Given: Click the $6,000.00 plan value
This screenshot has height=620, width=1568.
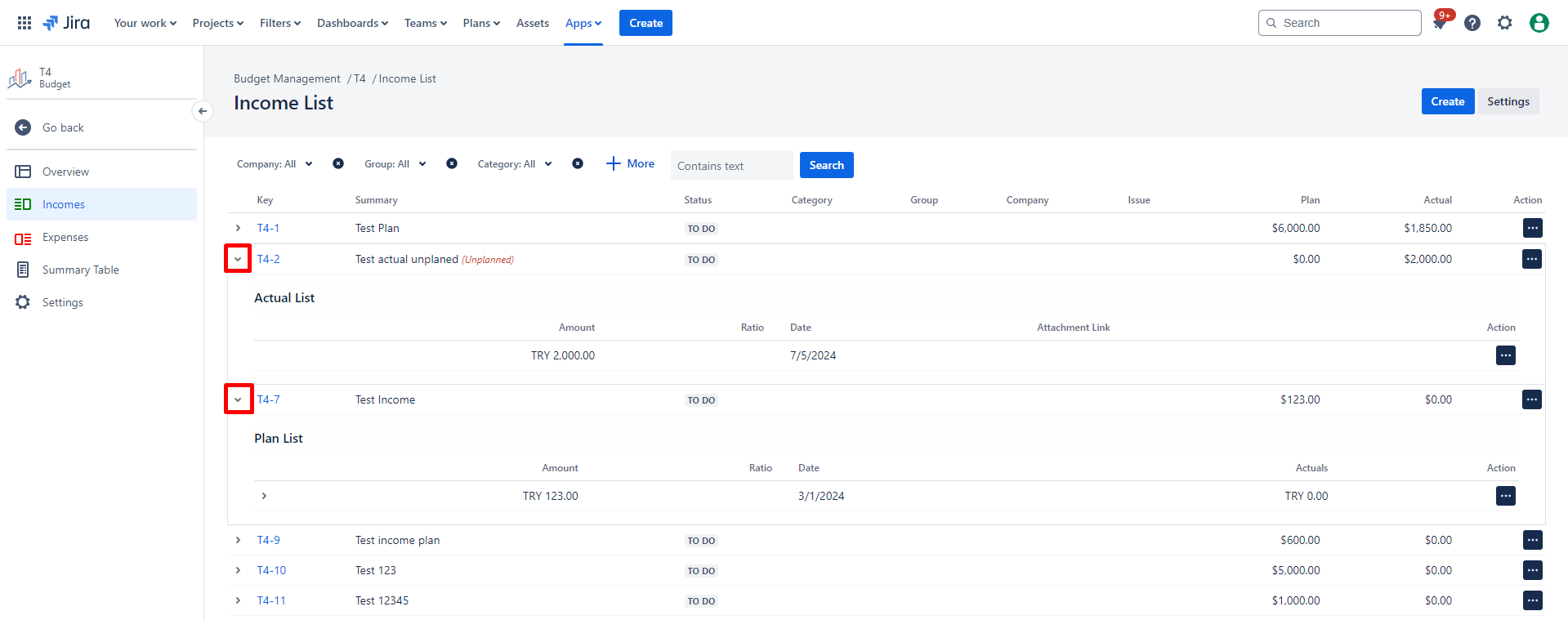Looking at the screenshot, I should (x=1296, y=228).
